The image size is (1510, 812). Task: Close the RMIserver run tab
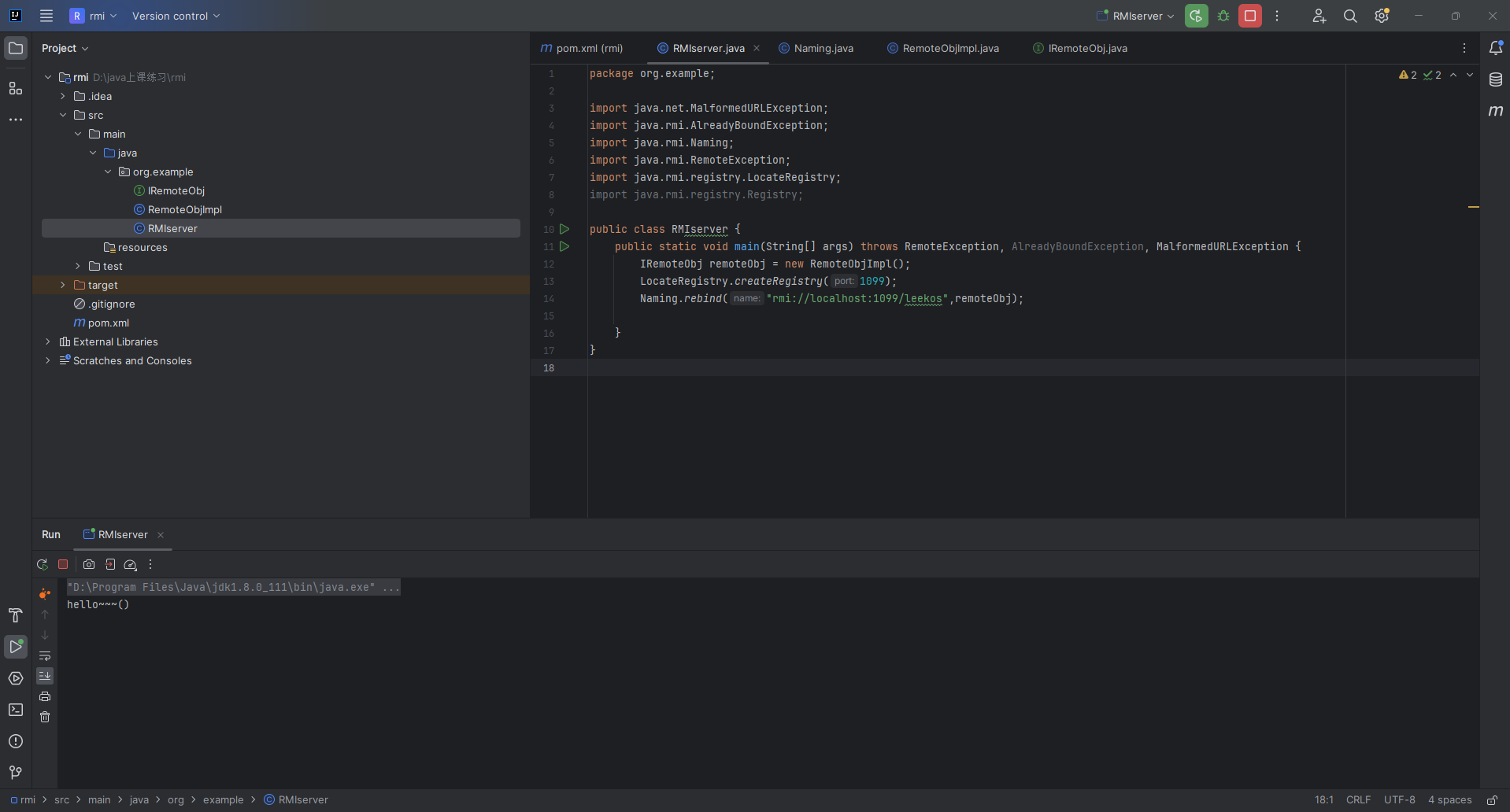pyautogui.click(x=161, y=535)
